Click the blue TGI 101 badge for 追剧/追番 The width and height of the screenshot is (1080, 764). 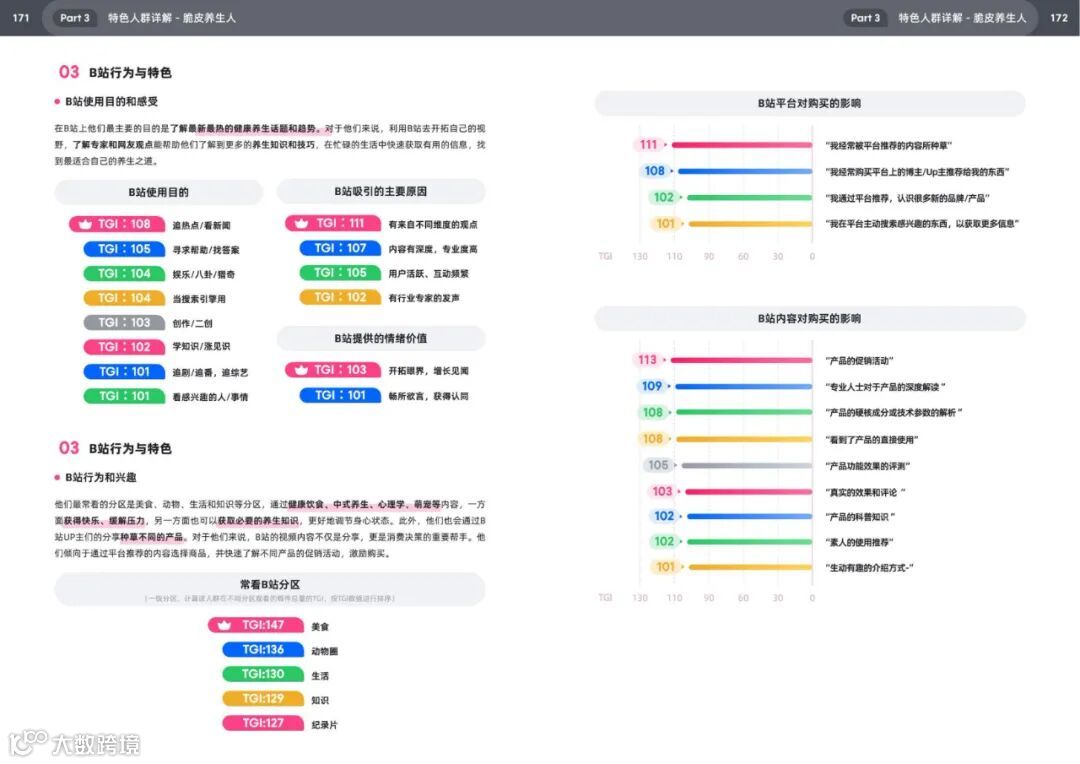click(x=124, y=371)
